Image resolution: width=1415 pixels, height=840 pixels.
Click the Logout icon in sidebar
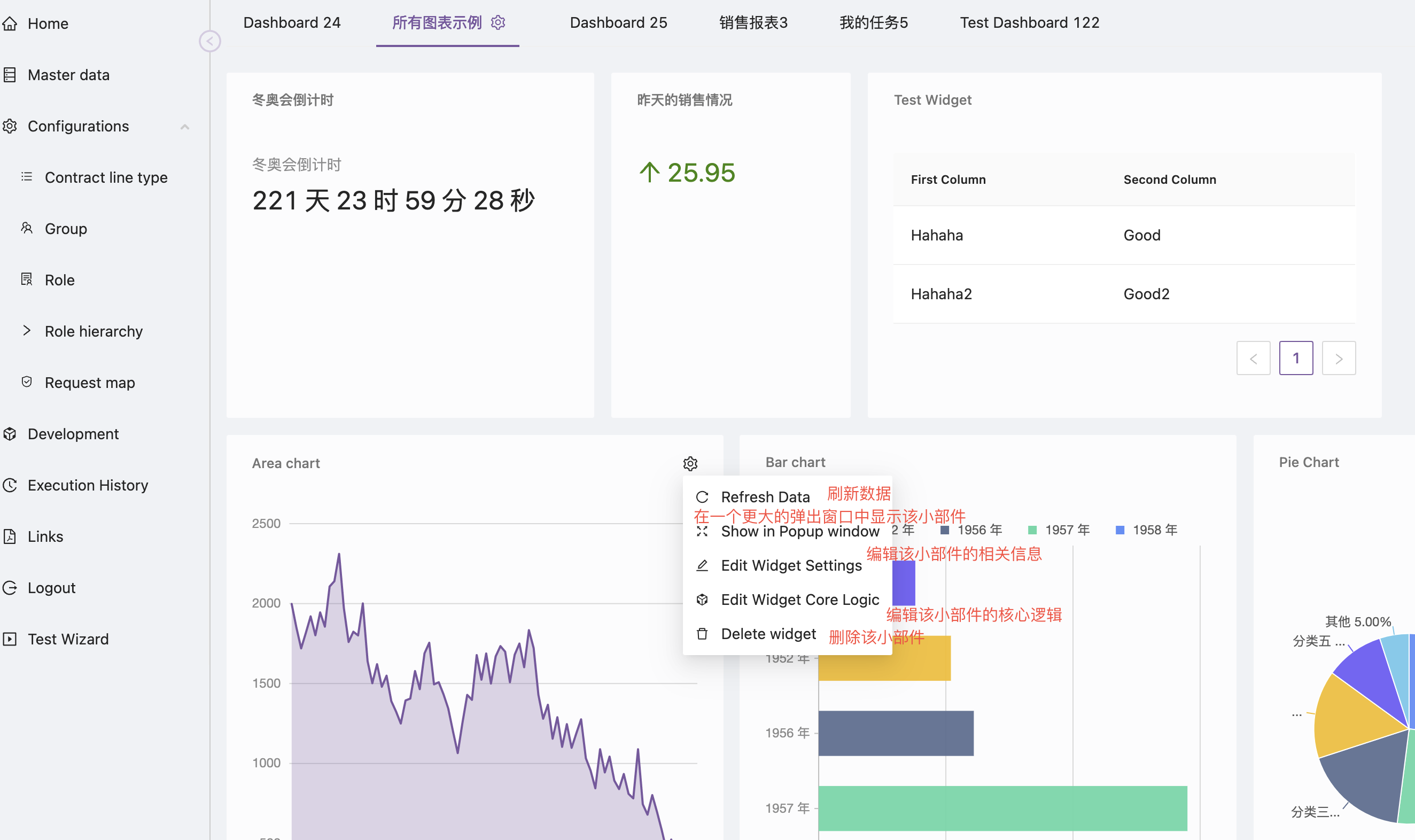pyautogui.click(x=10, y=588)
